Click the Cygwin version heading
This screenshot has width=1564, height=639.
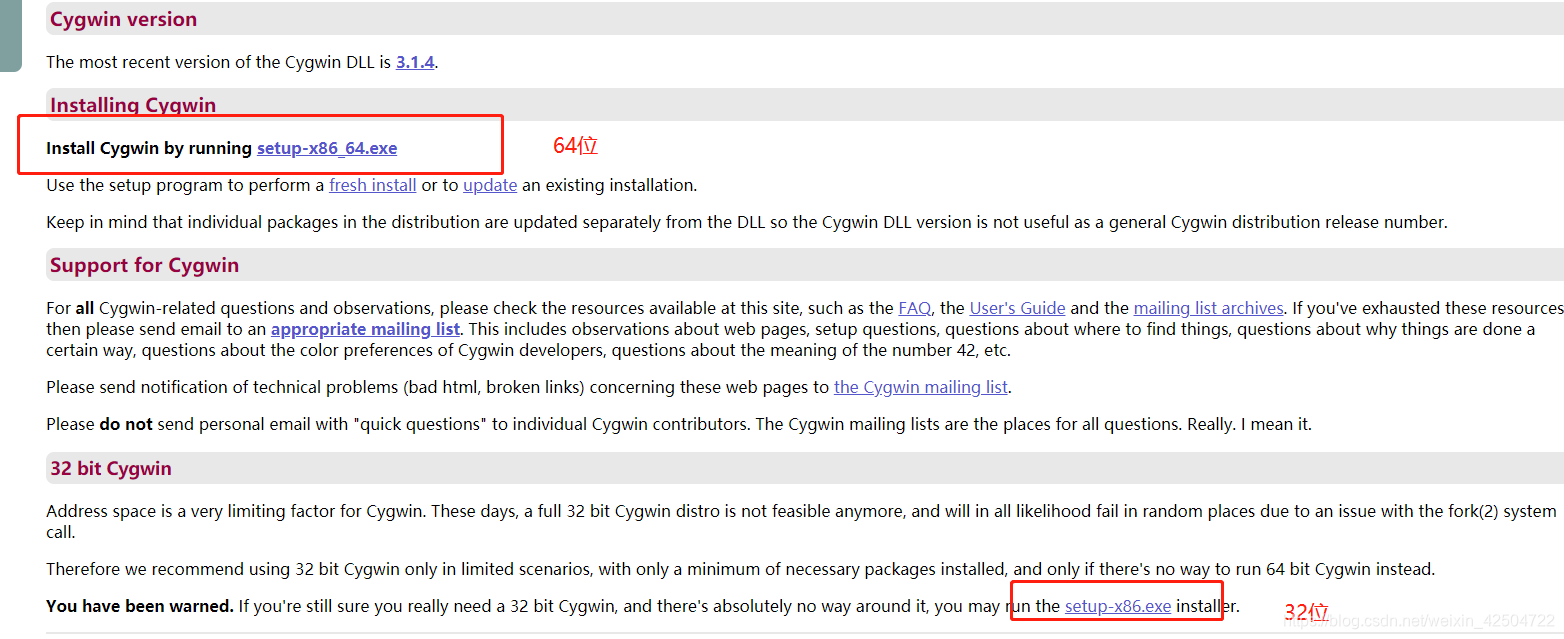(123, 19)
